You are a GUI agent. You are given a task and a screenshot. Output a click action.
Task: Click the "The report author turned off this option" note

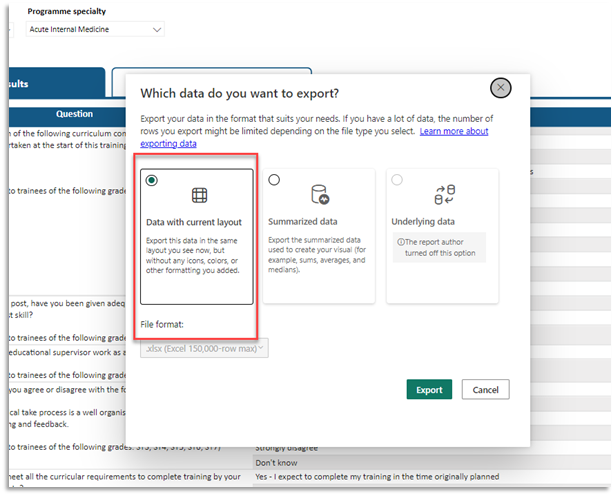[x=439, y=247]
